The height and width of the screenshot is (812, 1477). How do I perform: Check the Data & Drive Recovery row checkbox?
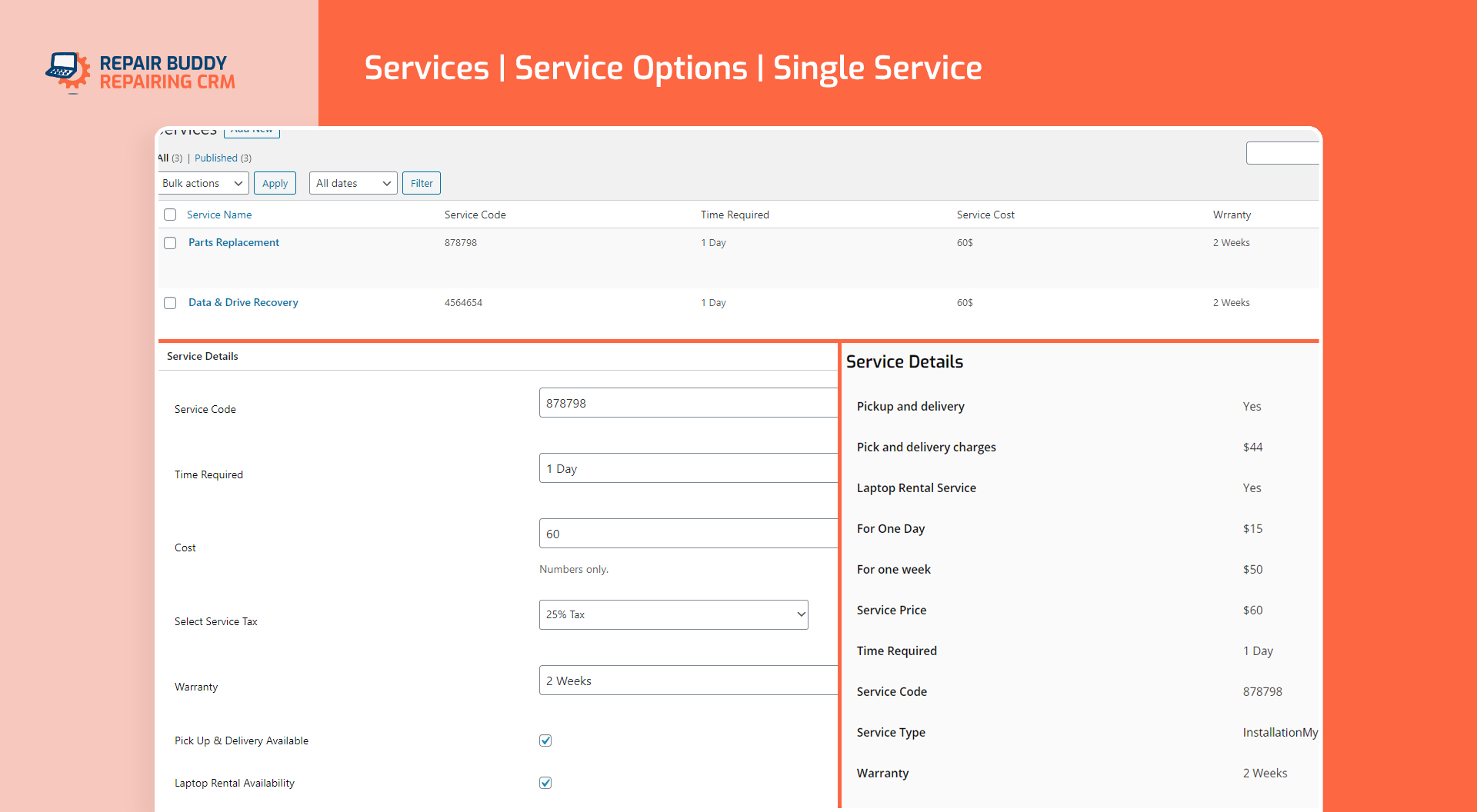click(x=170, y=303)
